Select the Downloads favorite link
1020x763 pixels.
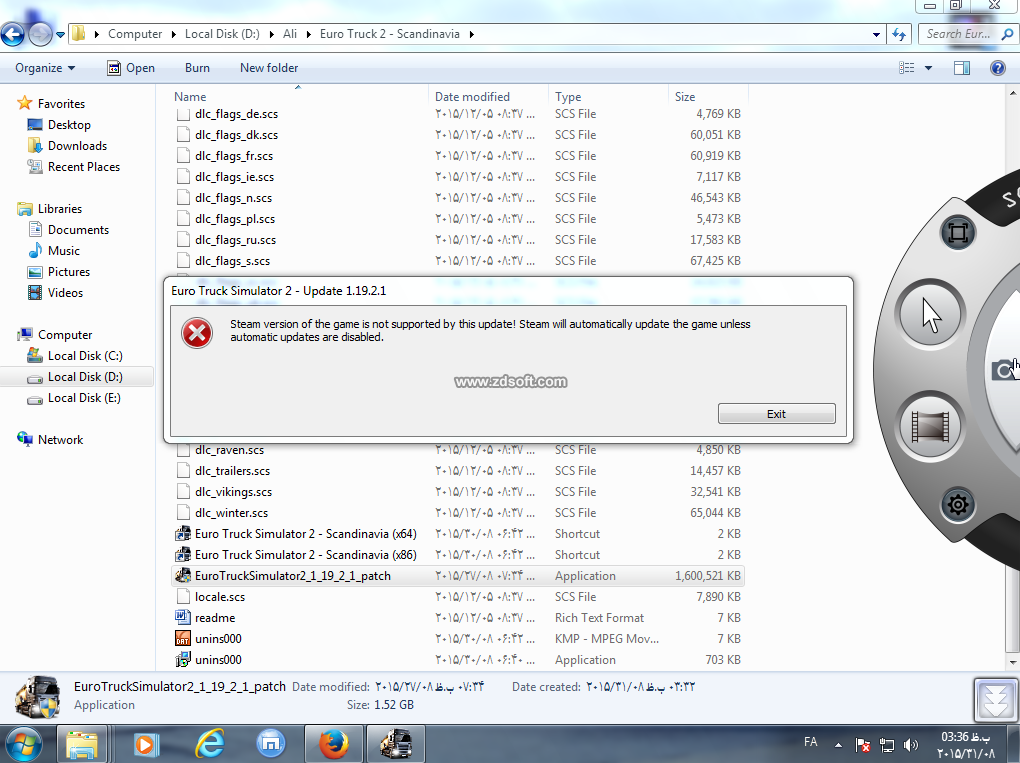[77, 146]
